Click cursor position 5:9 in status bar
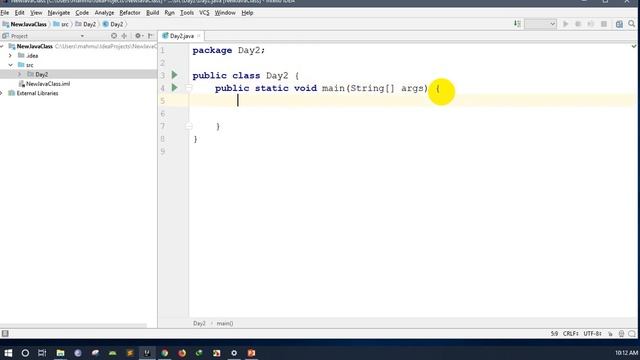Viewport: 640px width, 360px height. pyautogui.click(x=554, y=333)
